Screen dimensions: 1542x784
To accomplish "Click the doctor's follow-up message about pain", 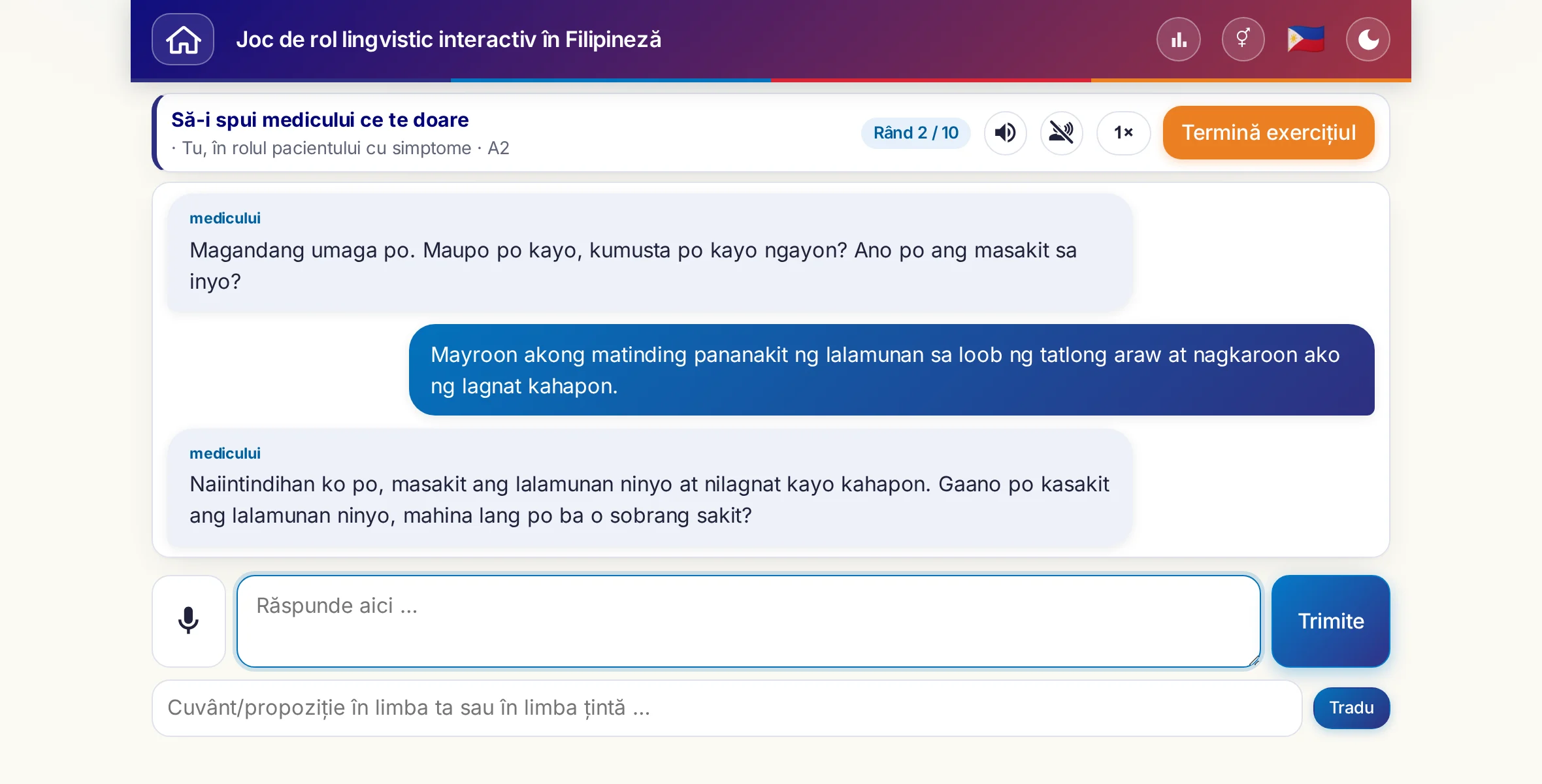I will [649, 487].
